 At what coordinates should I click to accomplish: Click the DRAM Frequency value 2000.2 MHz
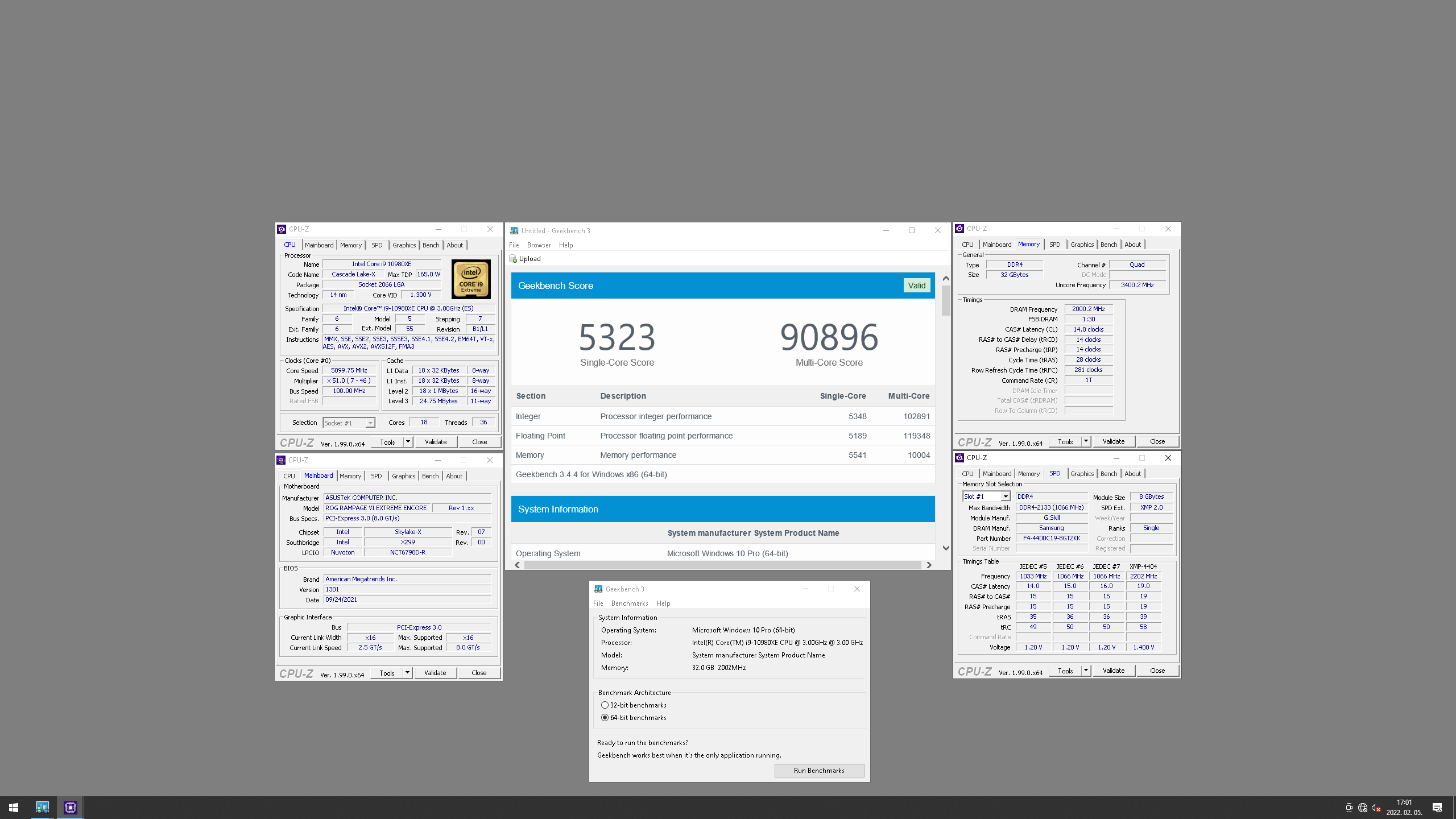[x=1088, y=309]
